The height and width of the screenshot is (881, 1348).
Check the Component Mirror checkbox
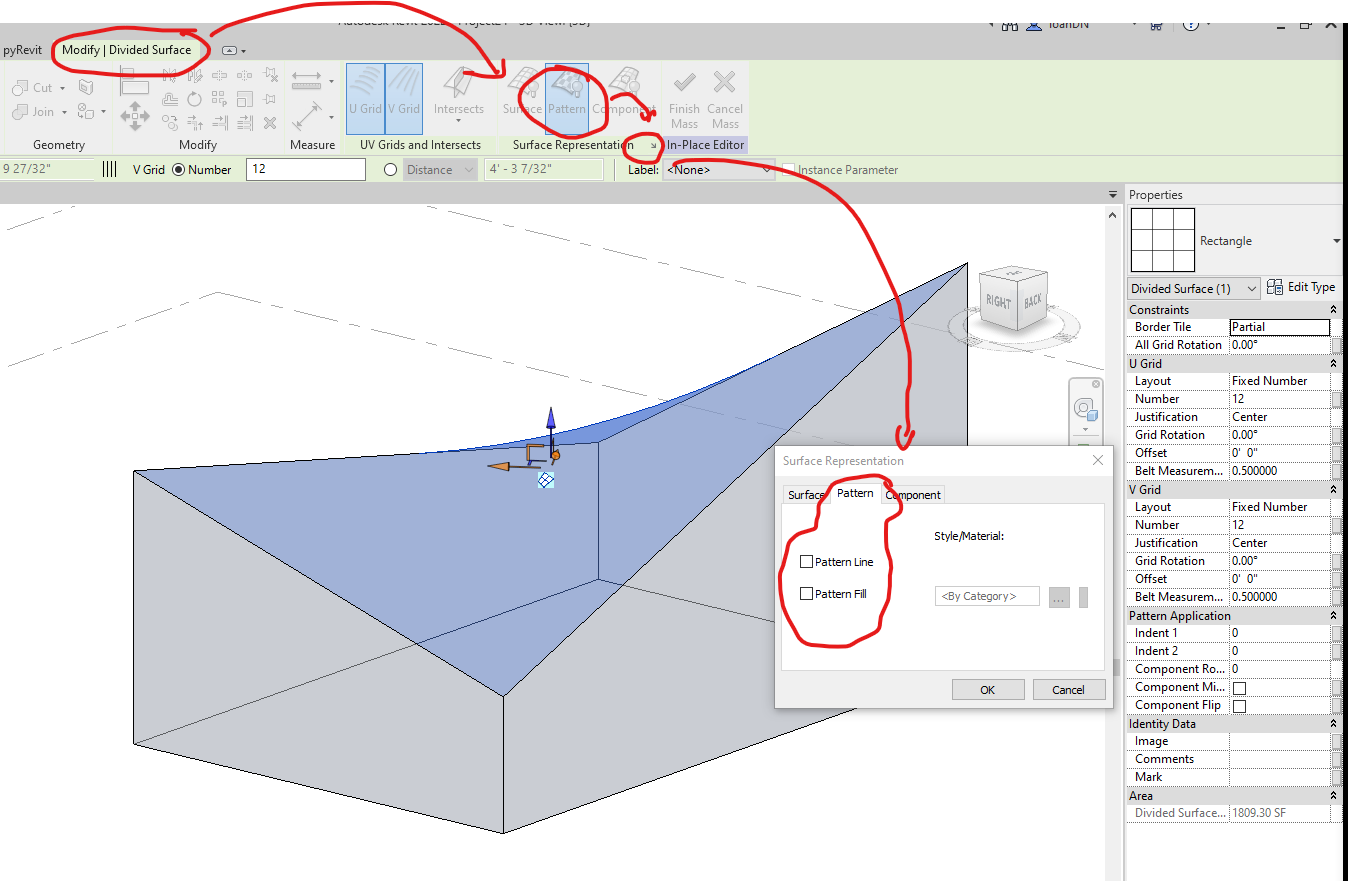point(1239,688)
